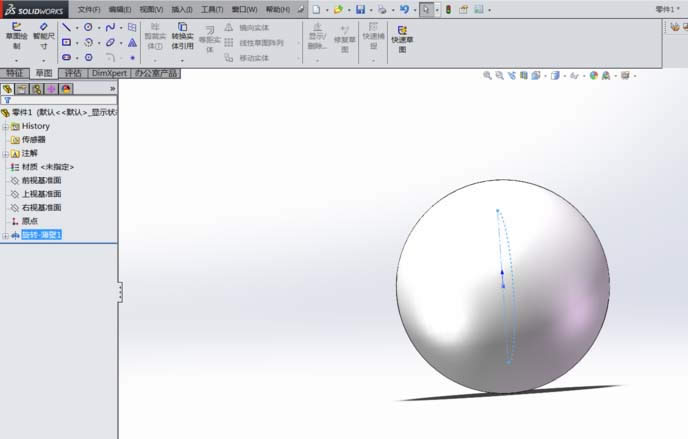
Task: Select the 智能尺寸 smart dimension tool
Action: click(x=43, y=36)
